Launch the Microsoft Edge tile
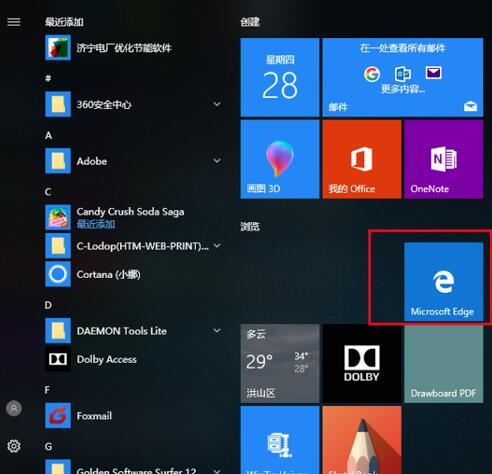The image size is (492, 474). [444, 282]
